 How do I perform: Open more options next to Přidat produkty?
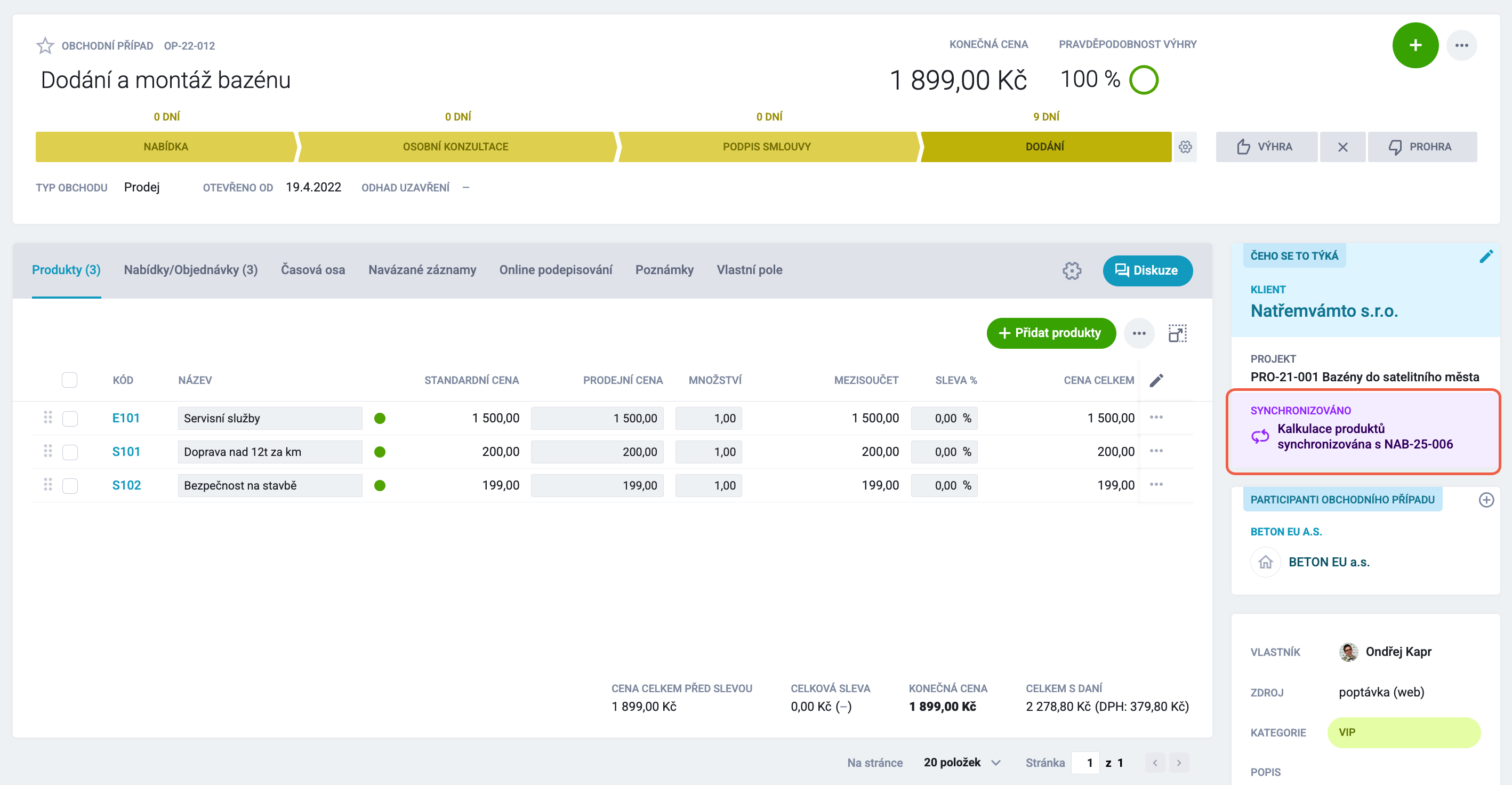coord(1139,333)
